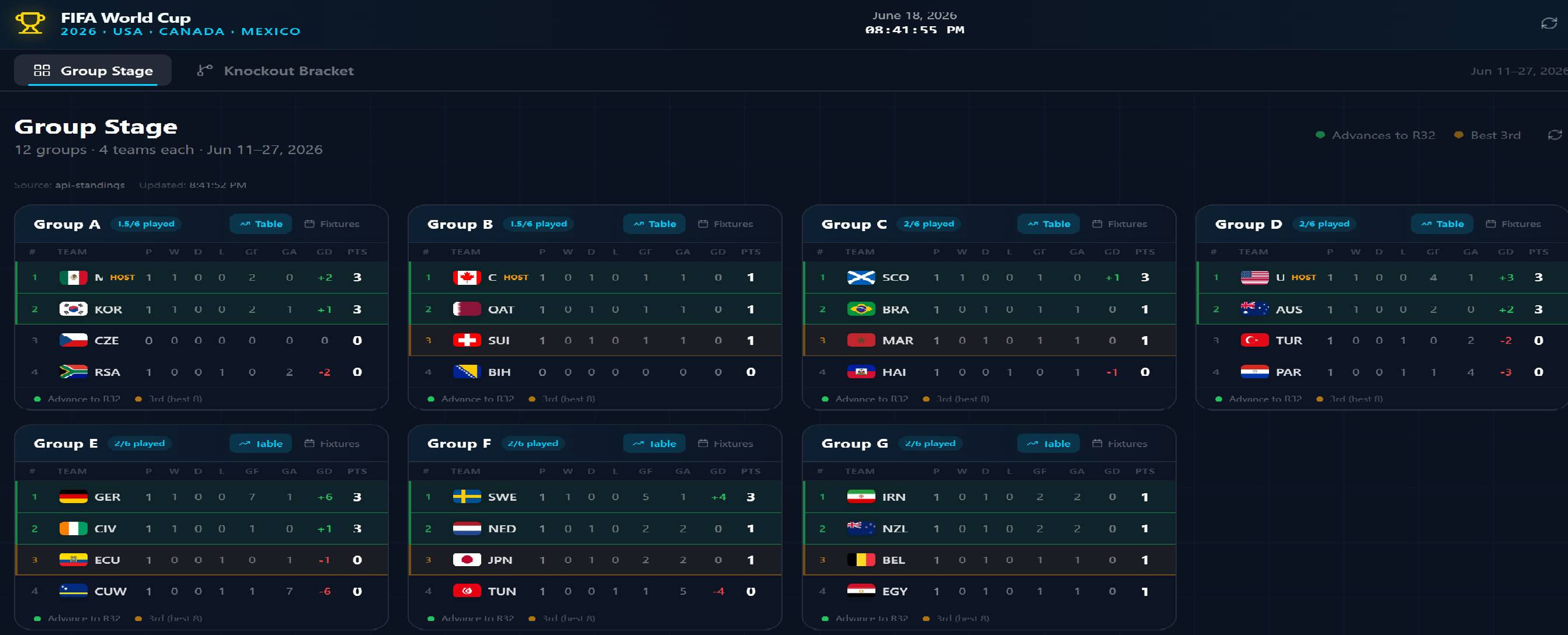The width and height of the screenshot is (1568, 635).
Task: Refresh standings icon beside Best 3rd legend
Action: 1555,135
